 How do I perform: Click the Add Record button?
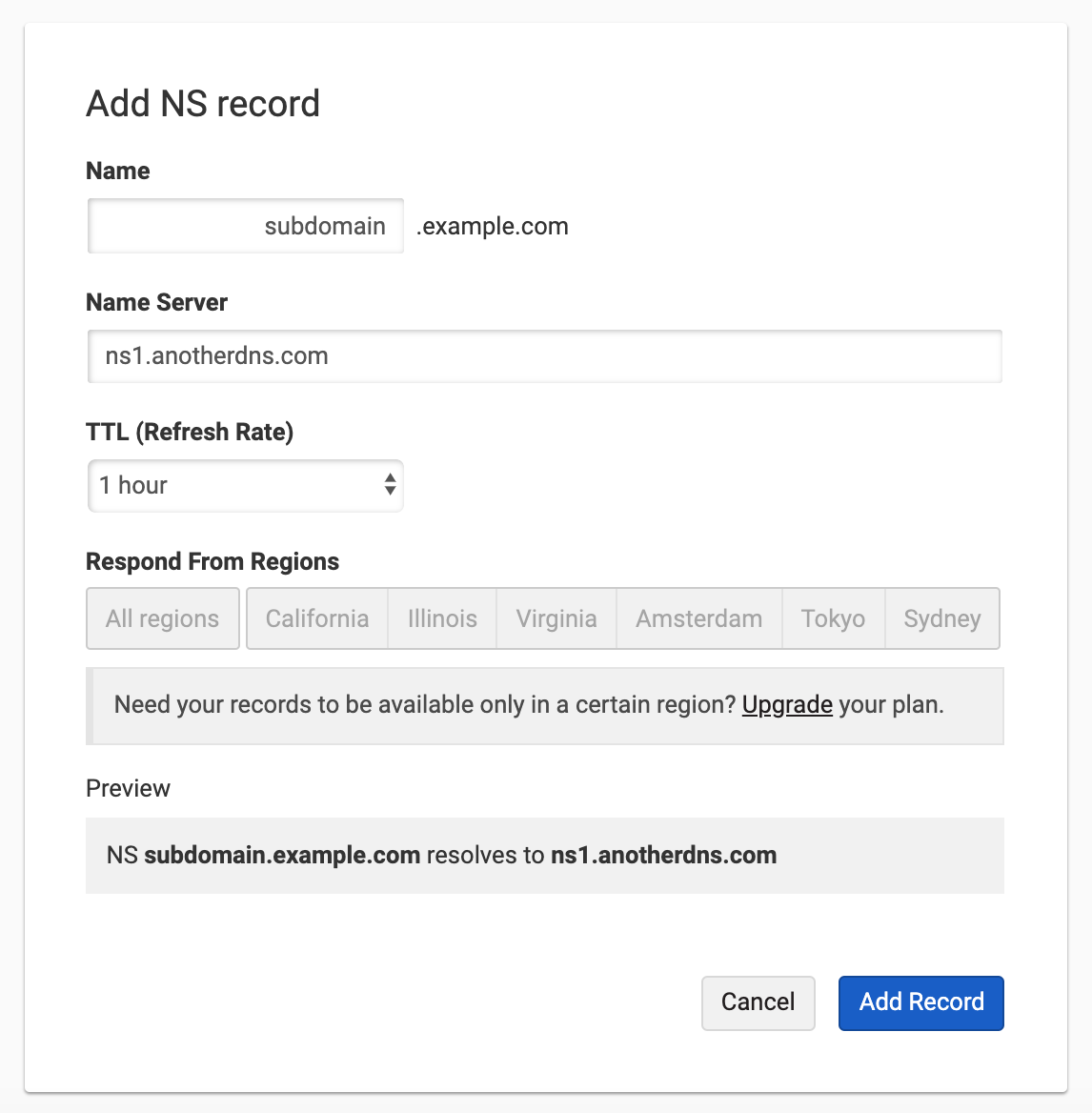(920, 1002)
